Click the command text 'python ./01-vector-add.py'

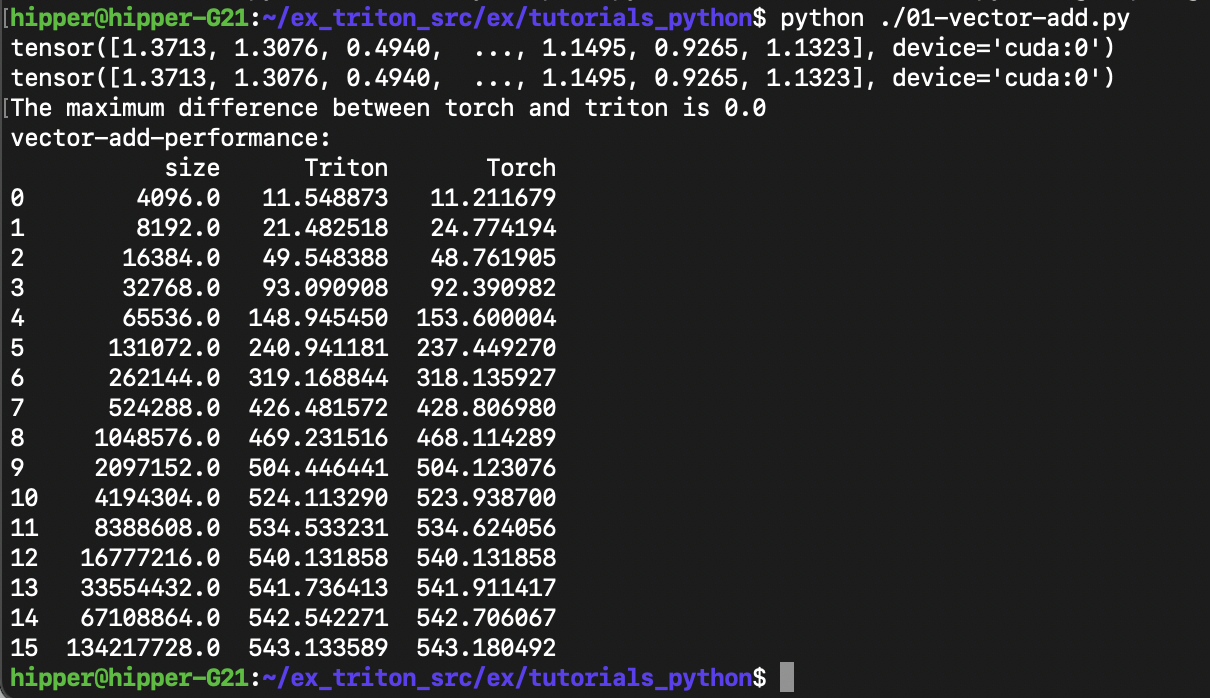pos(955,18)
